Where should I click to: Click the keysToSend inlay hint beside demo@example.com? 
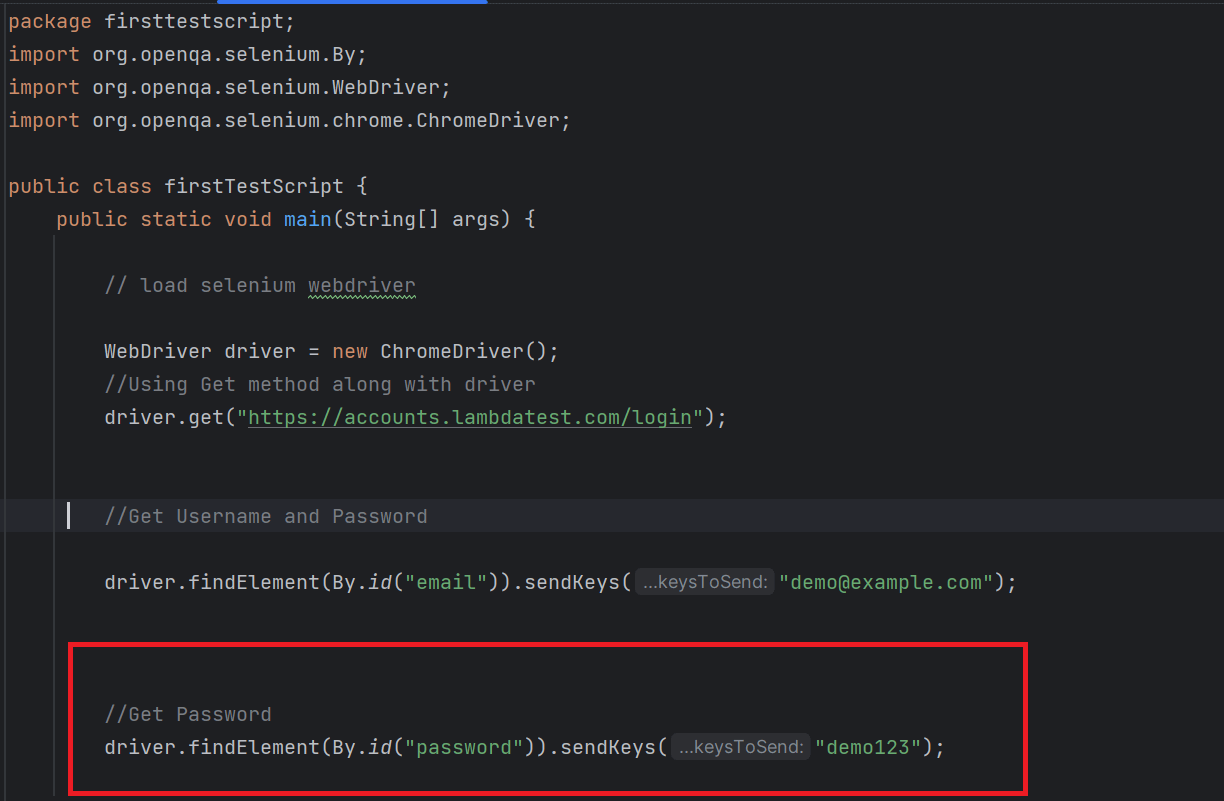tap(704, 581)
